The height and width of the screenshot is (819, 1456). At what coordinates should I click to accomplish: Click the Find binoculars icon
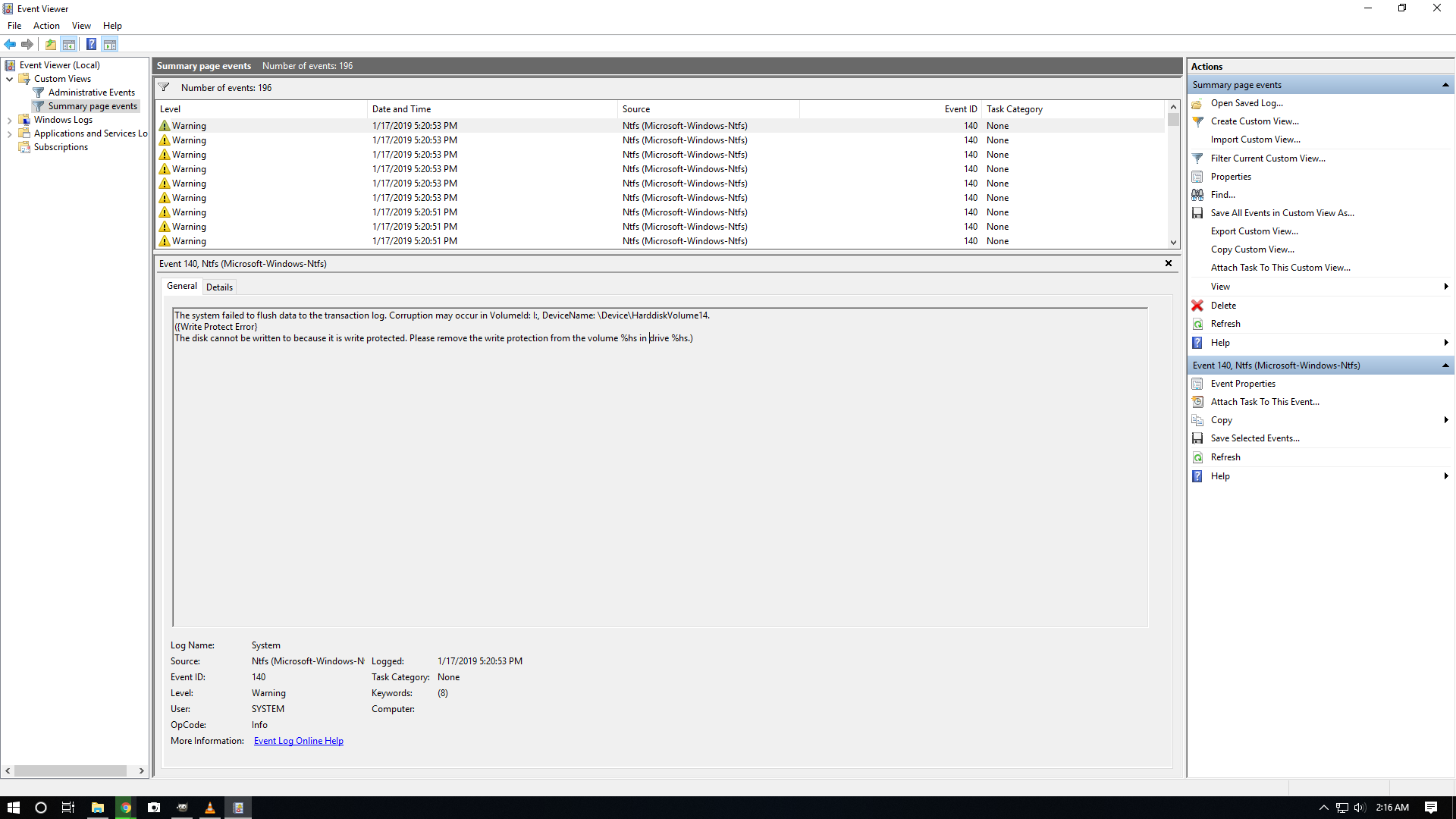click(x=1197, y=195)
